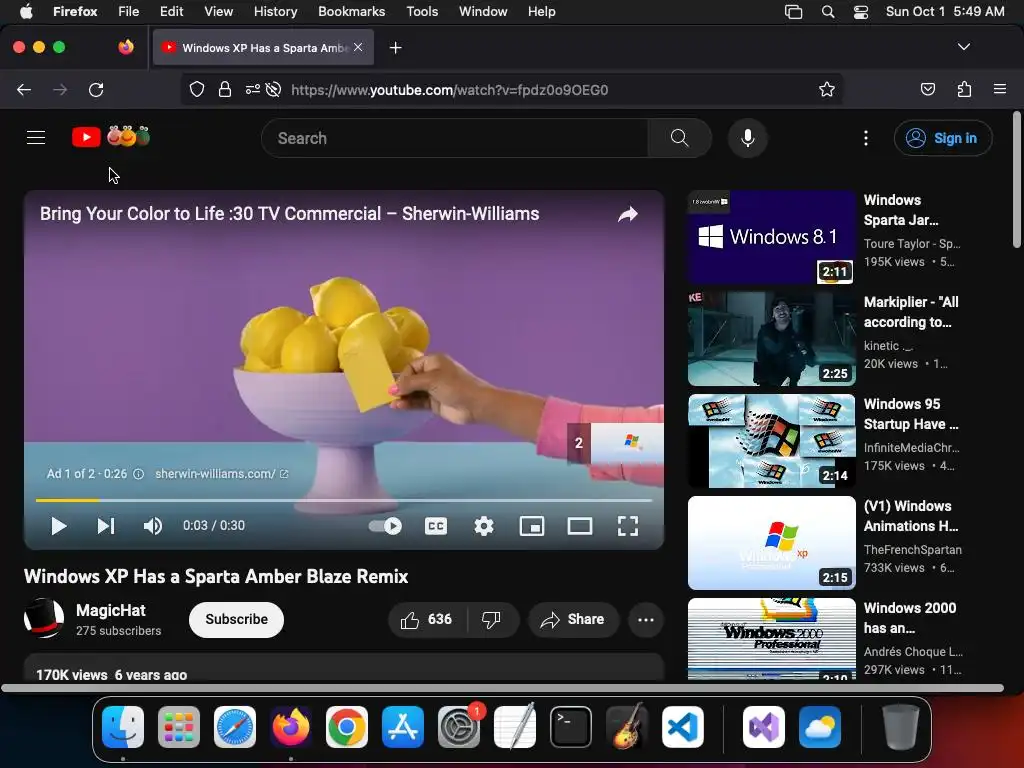This screenshot has height=768, width=1024.
Task: Bookmark this page with the star
Action: coord(827,89)
